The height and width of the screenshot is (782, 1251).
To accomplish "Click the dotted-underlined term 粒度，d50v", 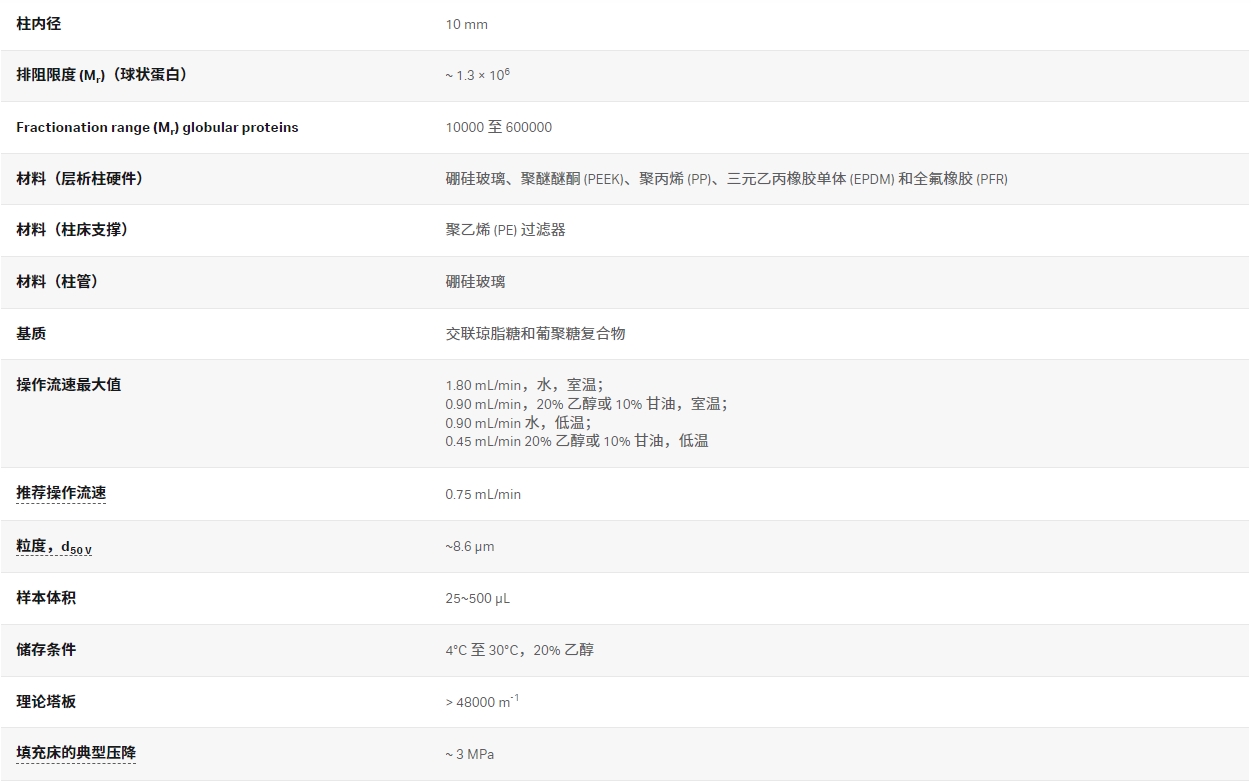I will (x=53, y=545).
